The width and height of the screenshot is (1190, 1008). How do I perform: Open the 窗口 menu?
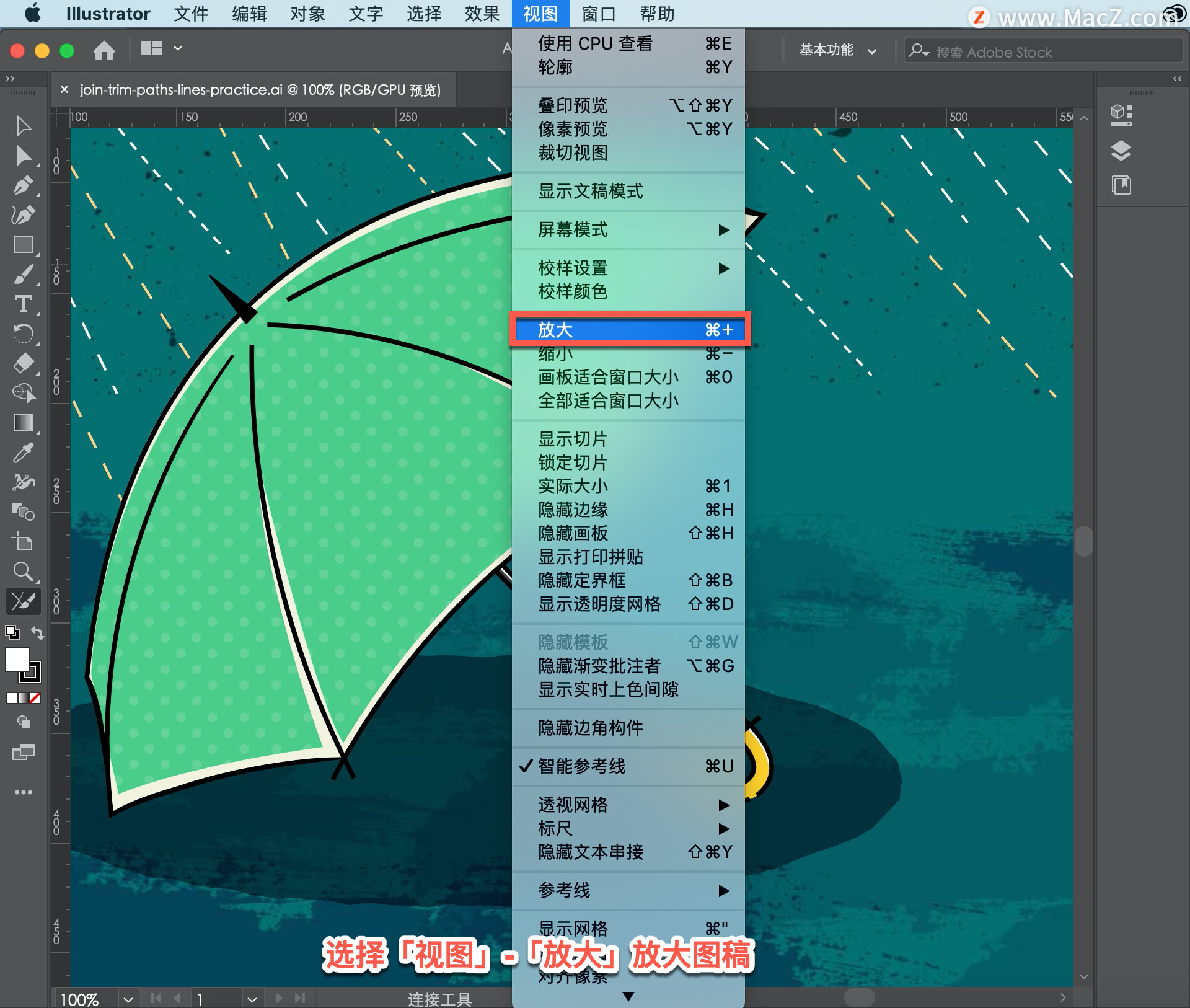click(x=598, y=14)
